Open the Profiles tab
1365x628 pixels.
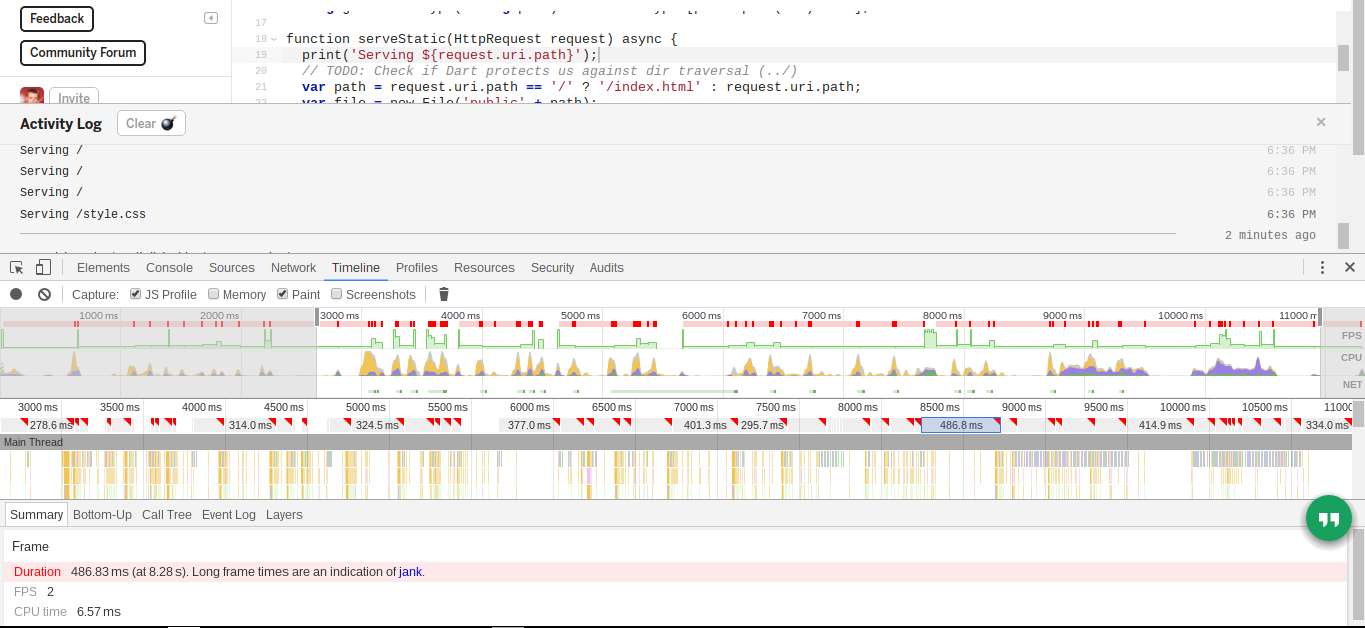click(x=417, y=267)
